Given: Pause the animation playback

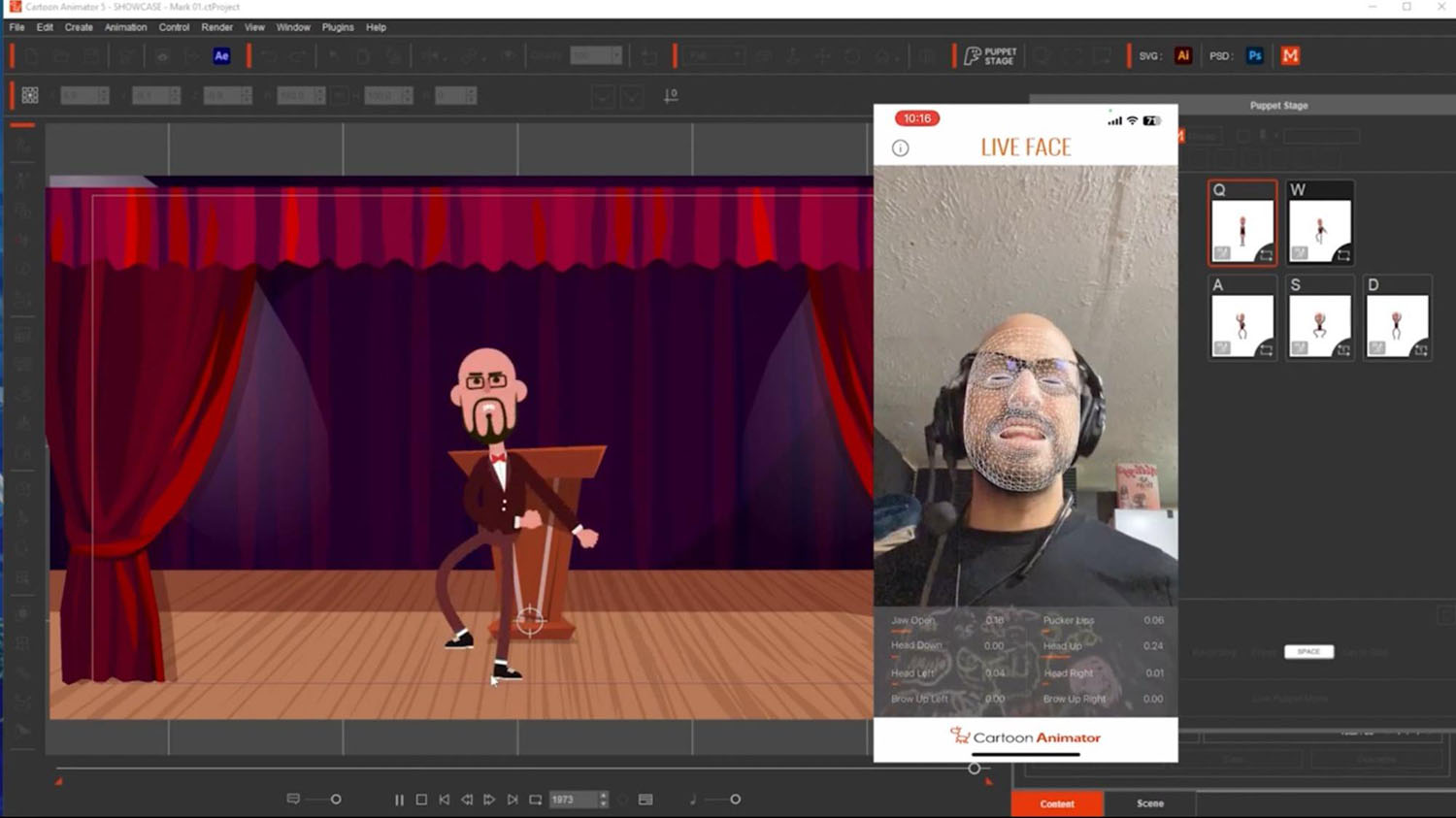Looking at the screenshot, I should [x=399, y=800].
